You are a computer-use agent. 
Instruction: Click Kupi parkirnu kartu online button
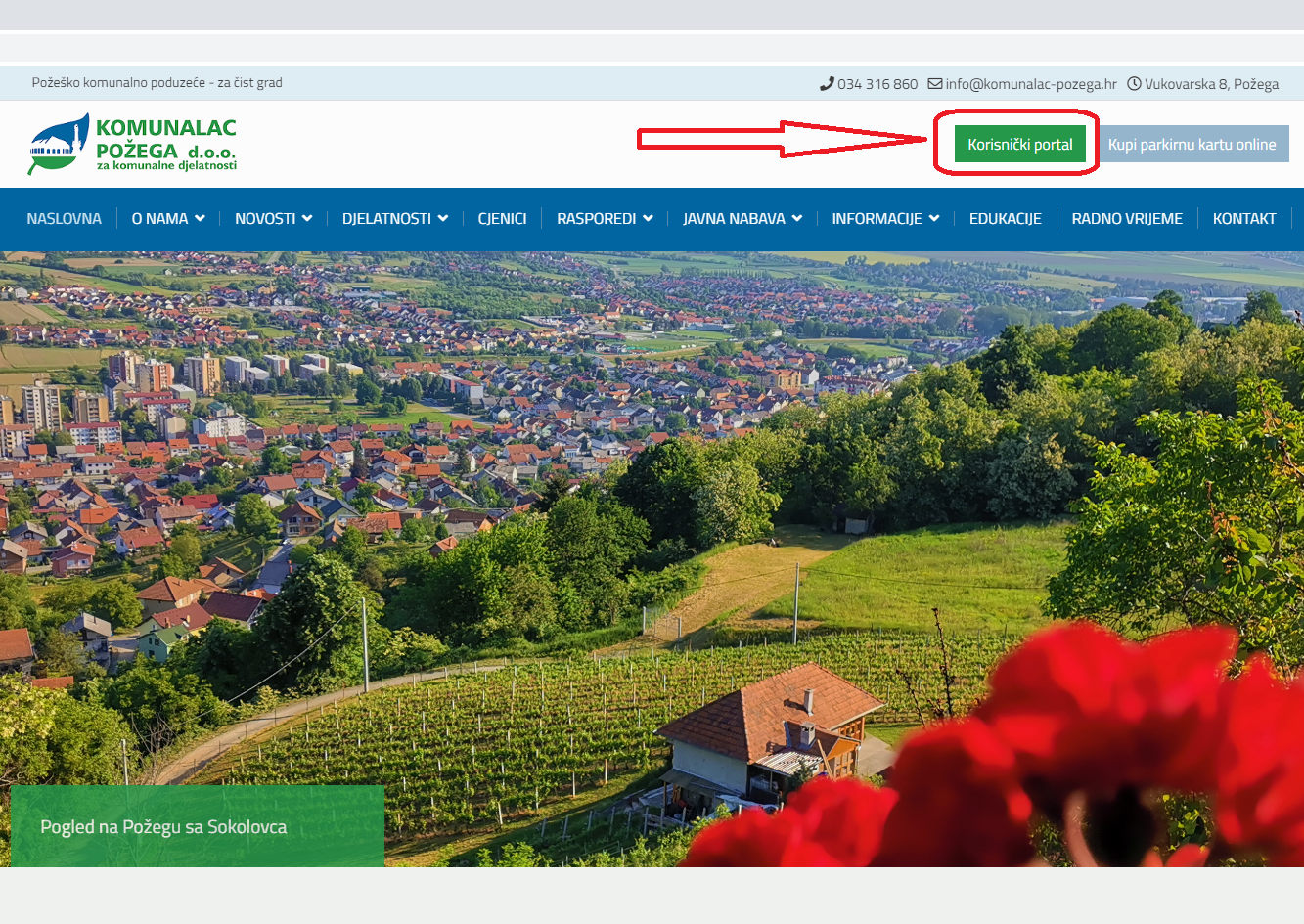(x=1192, y=144)
